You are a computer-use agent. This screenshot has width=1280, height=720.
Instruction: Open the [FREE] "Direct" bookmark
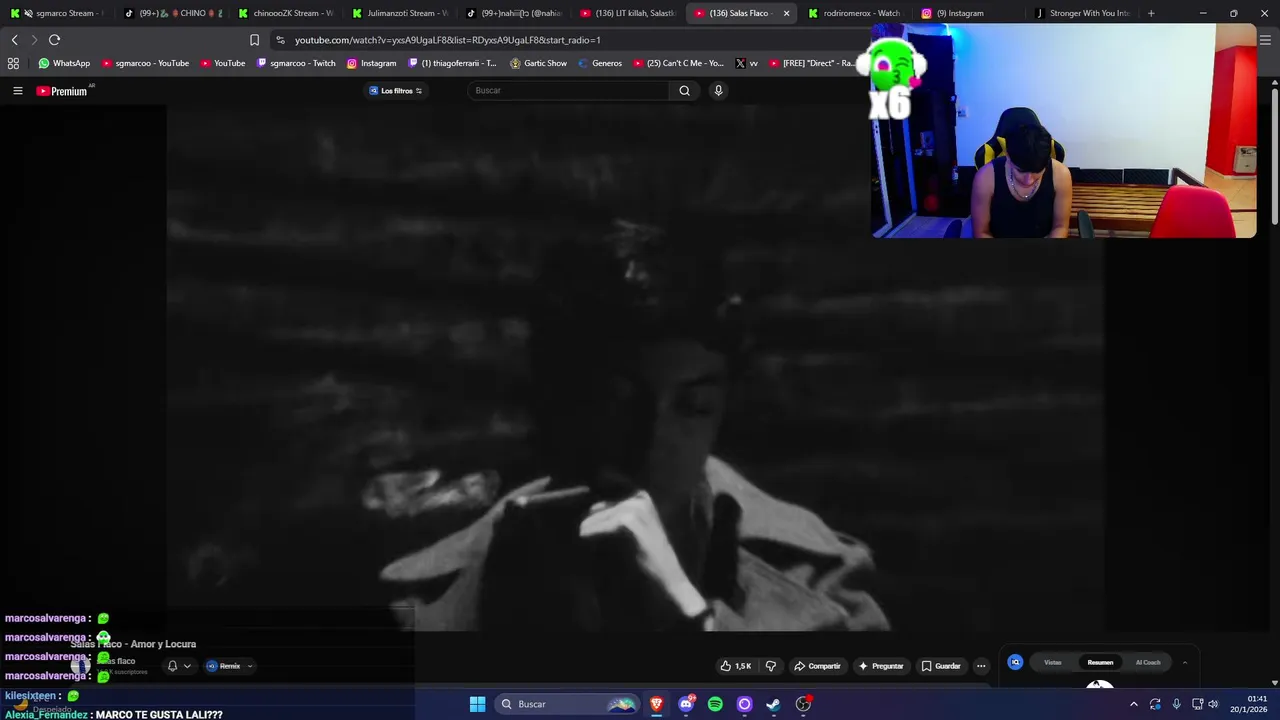click(x=811, y=63)
